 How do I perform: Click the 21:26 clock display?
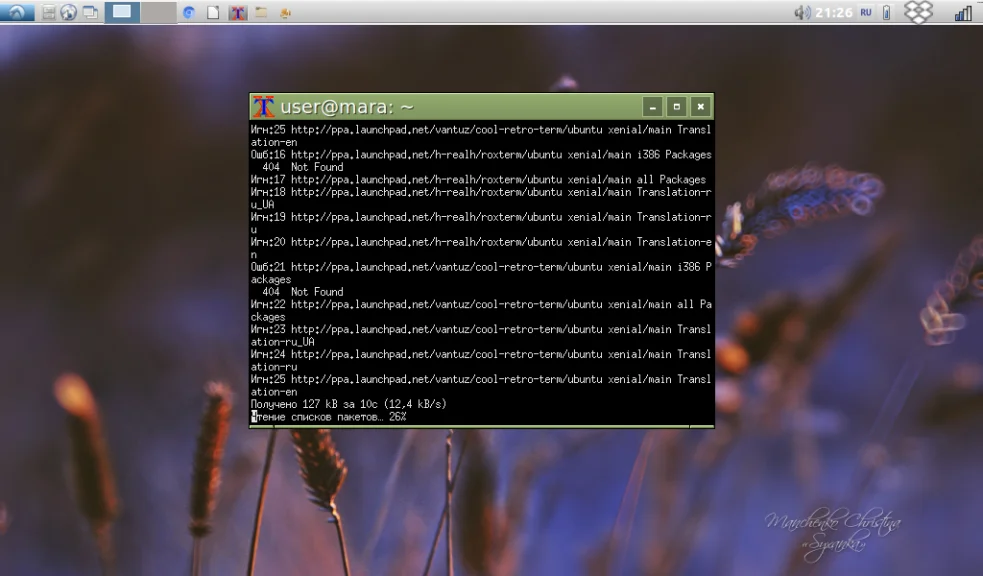834,13
